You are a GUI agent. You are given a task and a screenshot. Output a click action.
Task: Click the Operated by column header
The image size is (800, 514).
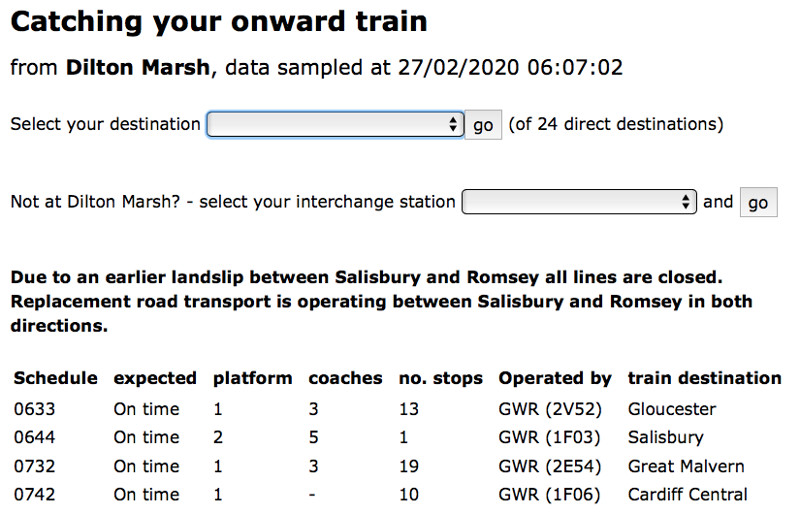point(555,378)
